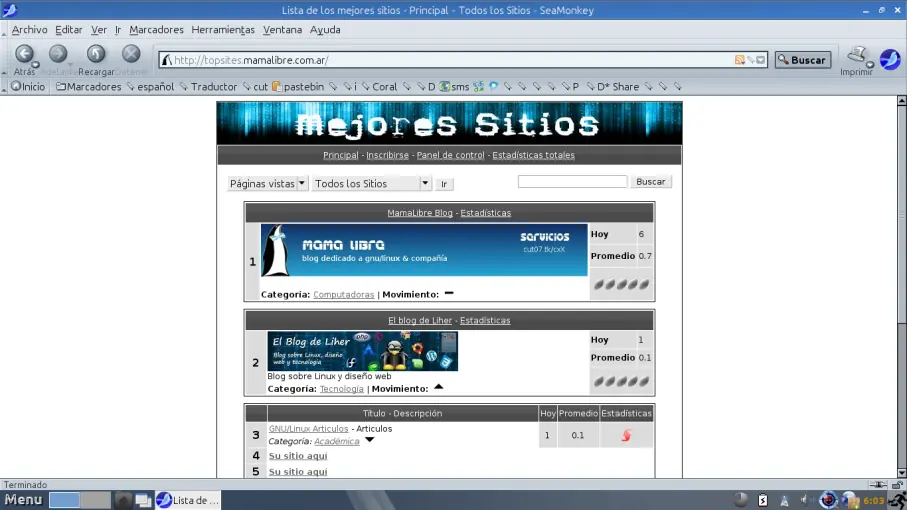
Task: Open the Editar menu
Action: pyautogui.click(x=69, y=30)
